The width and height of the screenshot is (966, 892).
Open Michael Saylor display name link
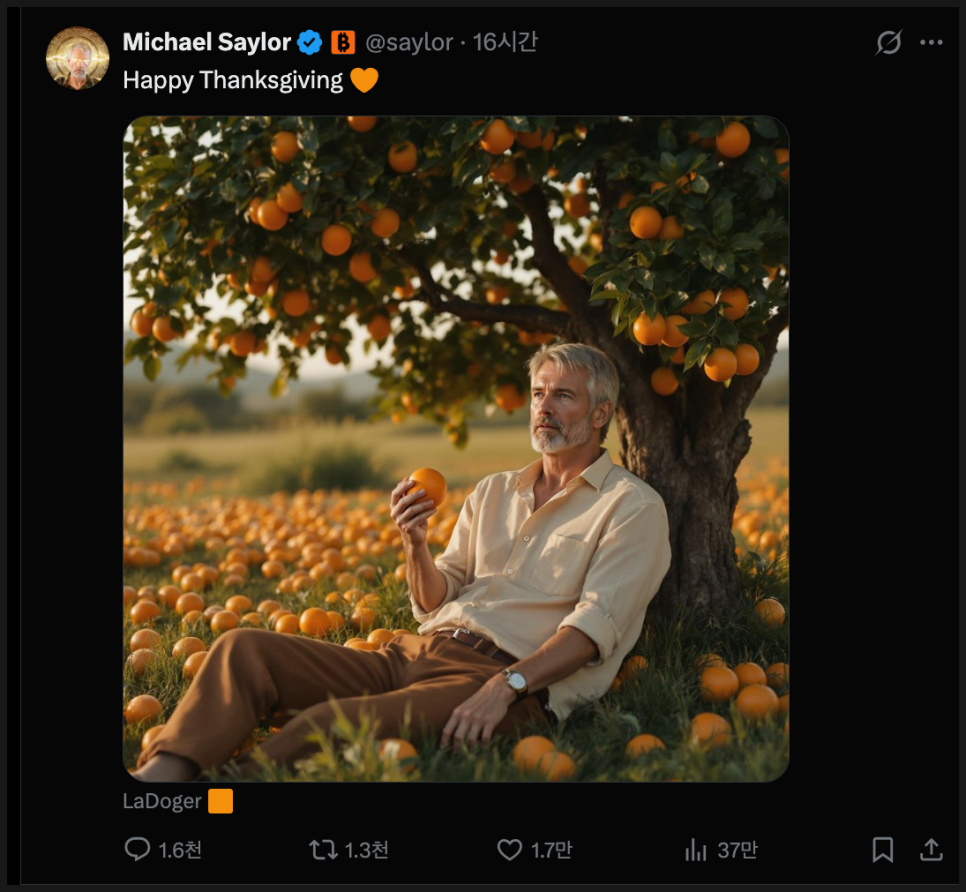(206, 42)
